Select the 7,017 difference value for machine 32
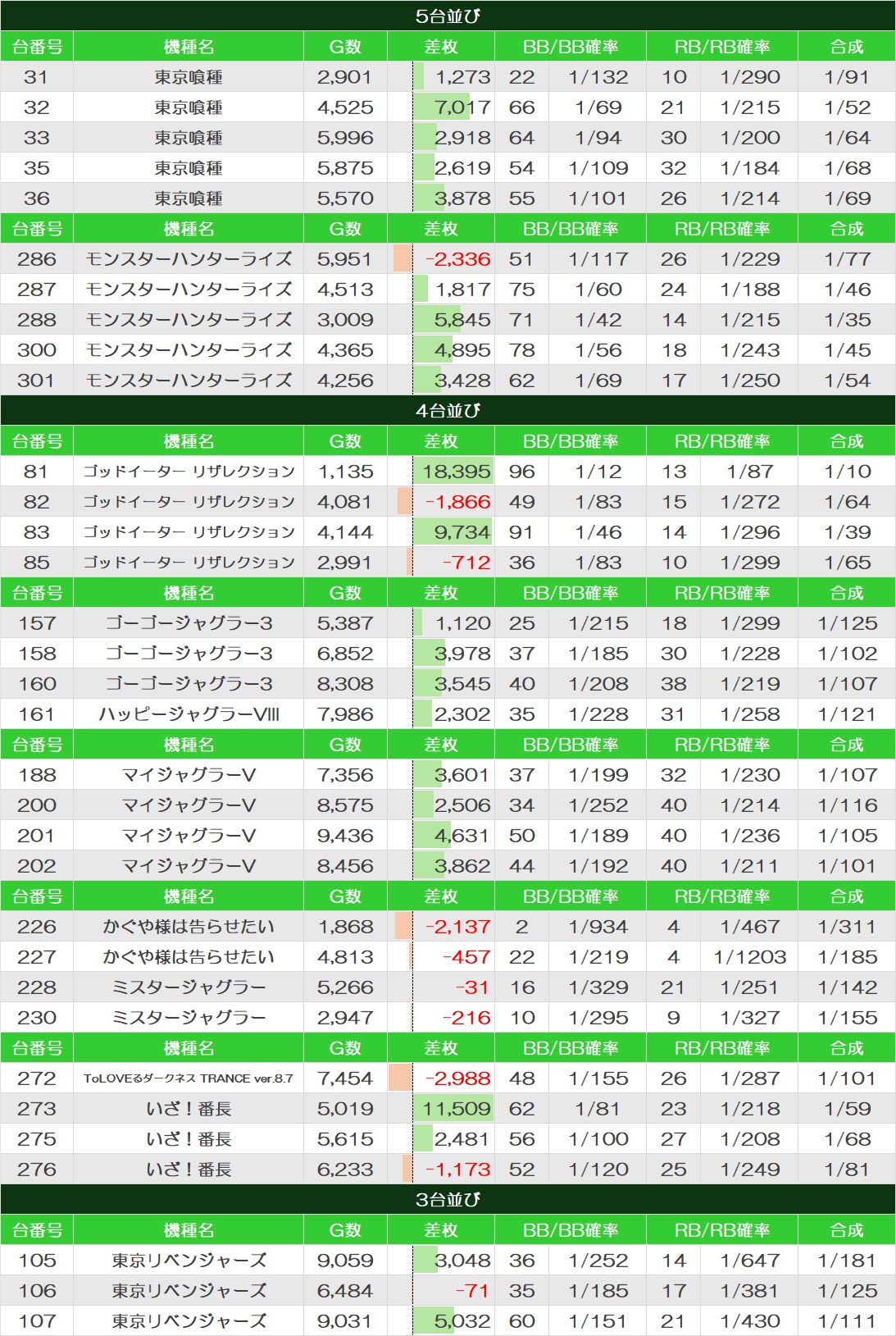Screen dimensions: 896x1336 coord(462,107)
